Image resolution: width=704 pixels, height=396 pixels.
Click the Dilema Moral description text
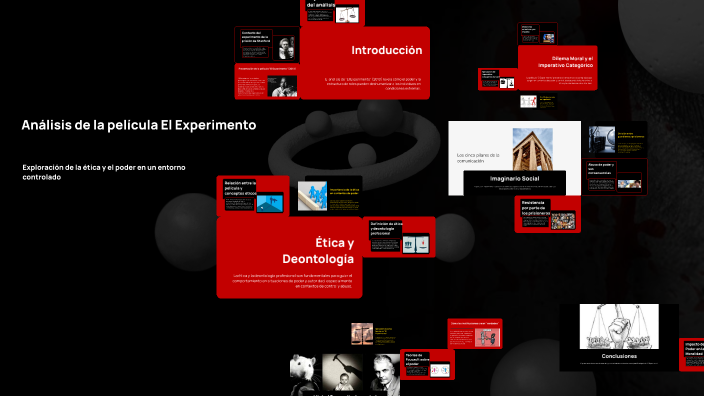tap(559, 80)
